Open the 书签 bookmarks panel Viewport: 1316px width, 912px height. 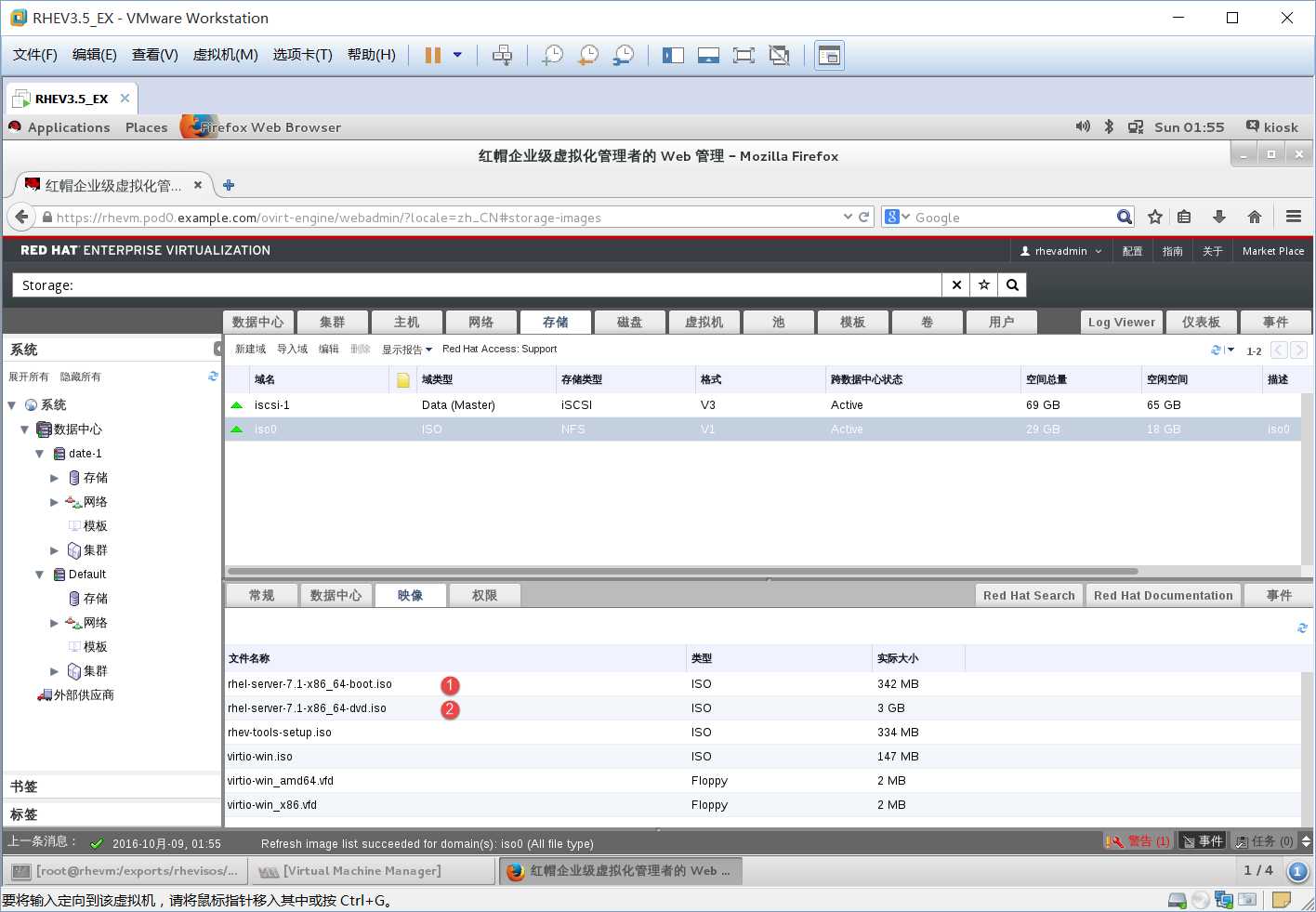click(x=112, y=786)
